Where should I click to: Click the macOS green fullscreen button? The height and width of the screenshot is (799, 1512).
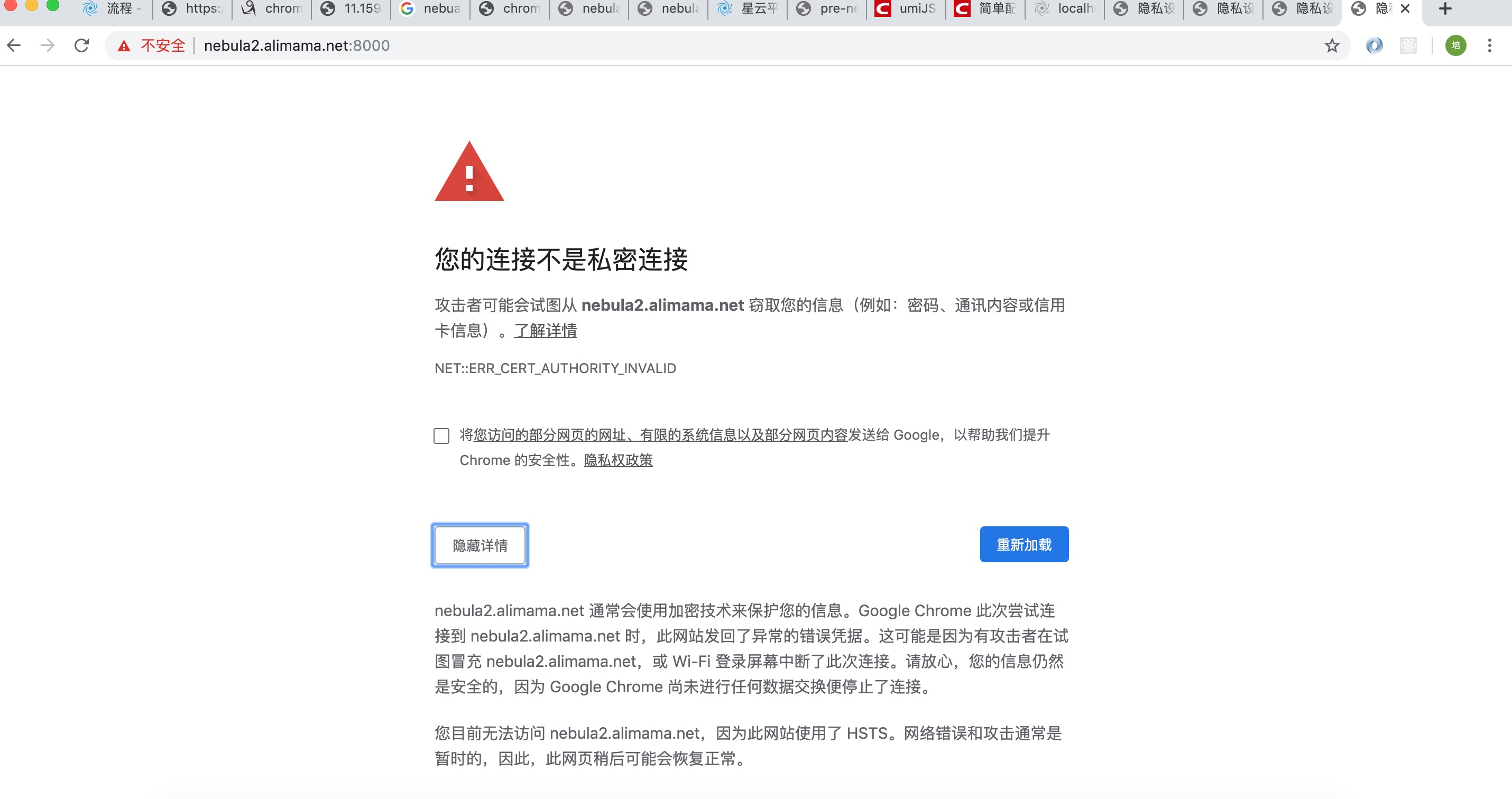pos(53,6)
